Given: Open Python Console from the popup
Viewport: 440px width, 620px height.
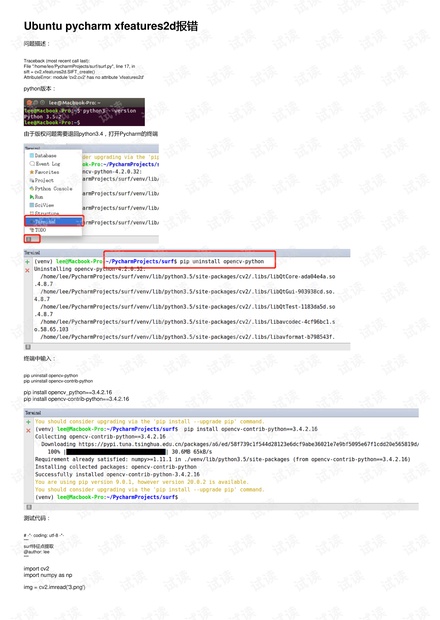Looking at the screenshot, I should click(51, 189).
